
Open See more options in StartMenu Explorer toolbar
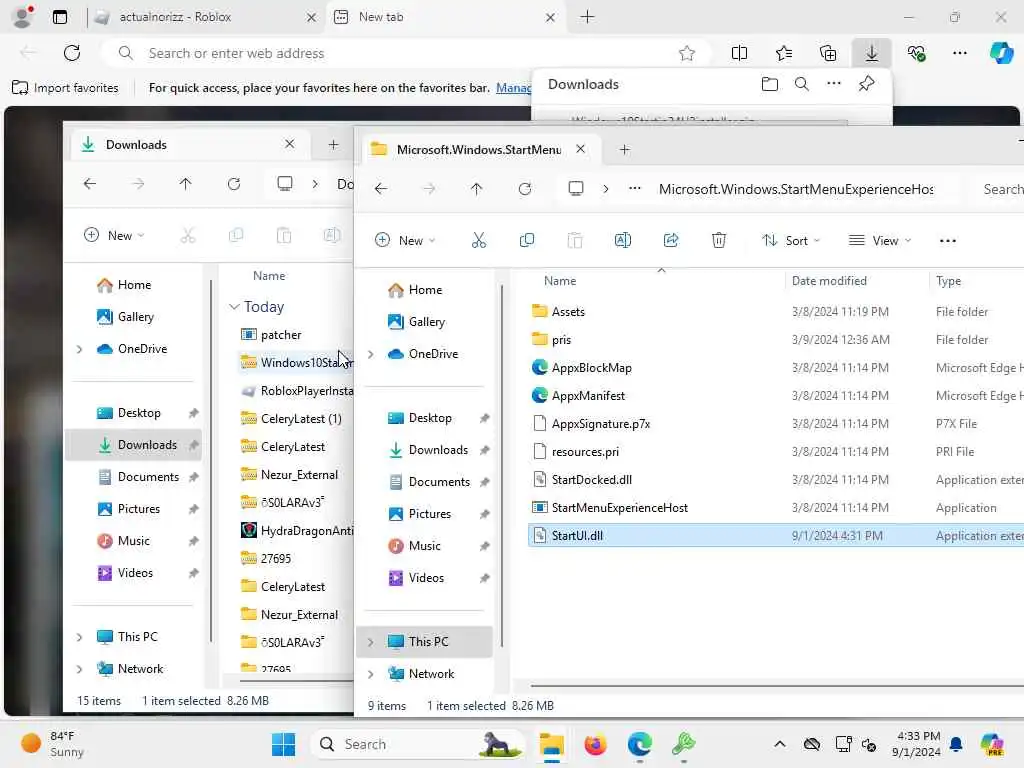point(948,240)
